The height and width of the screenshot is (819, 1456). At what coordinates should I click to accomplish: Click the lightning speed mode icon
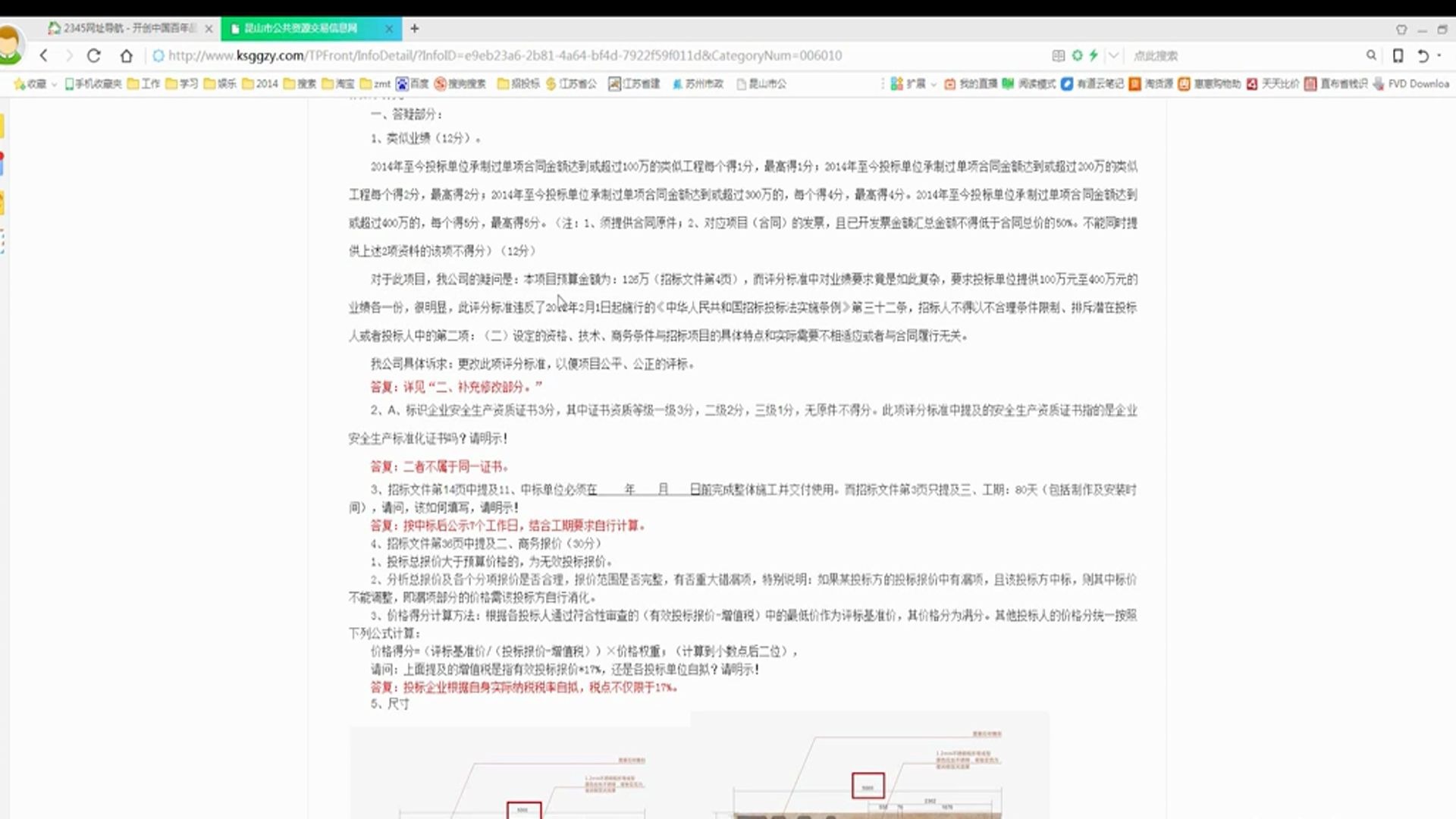tap(1094, 55)
